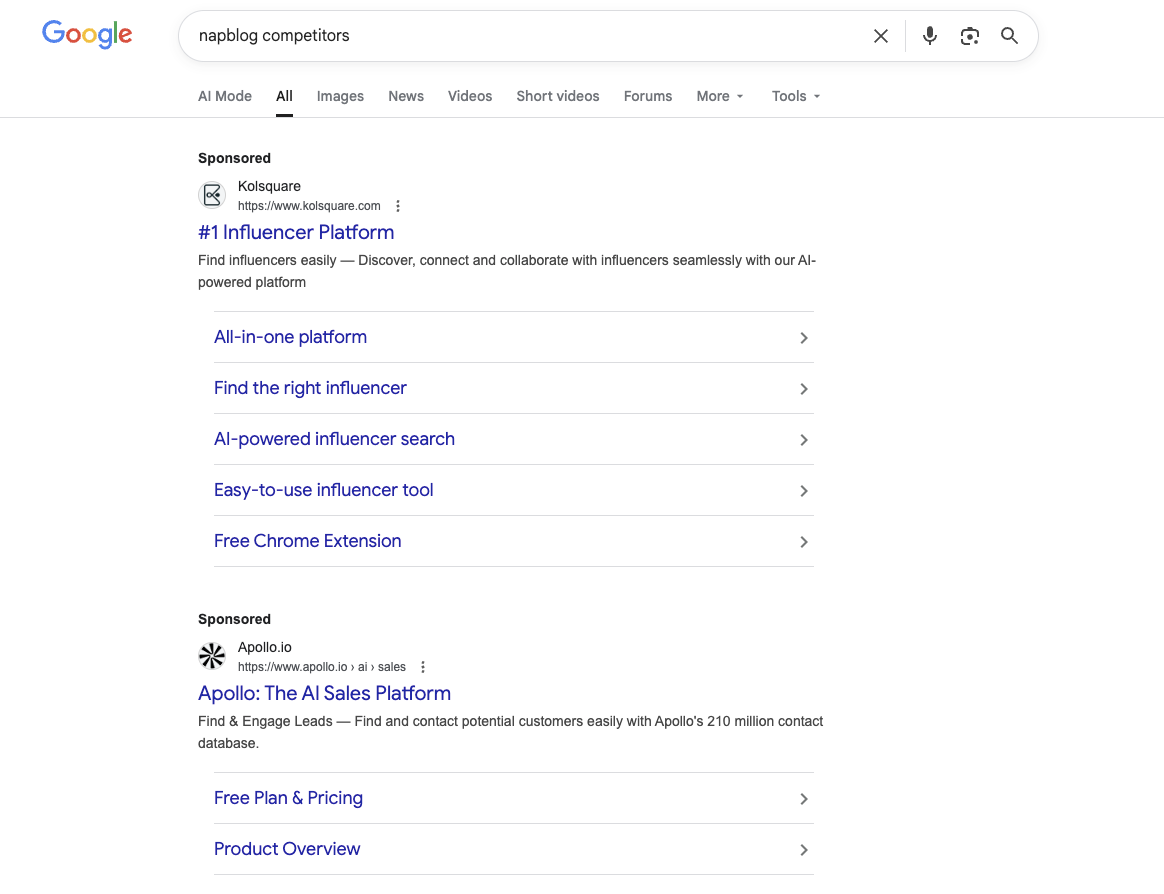Open Search by image camera icon
The width and height of the screenshot is (1164, 894).
[969, 36]
